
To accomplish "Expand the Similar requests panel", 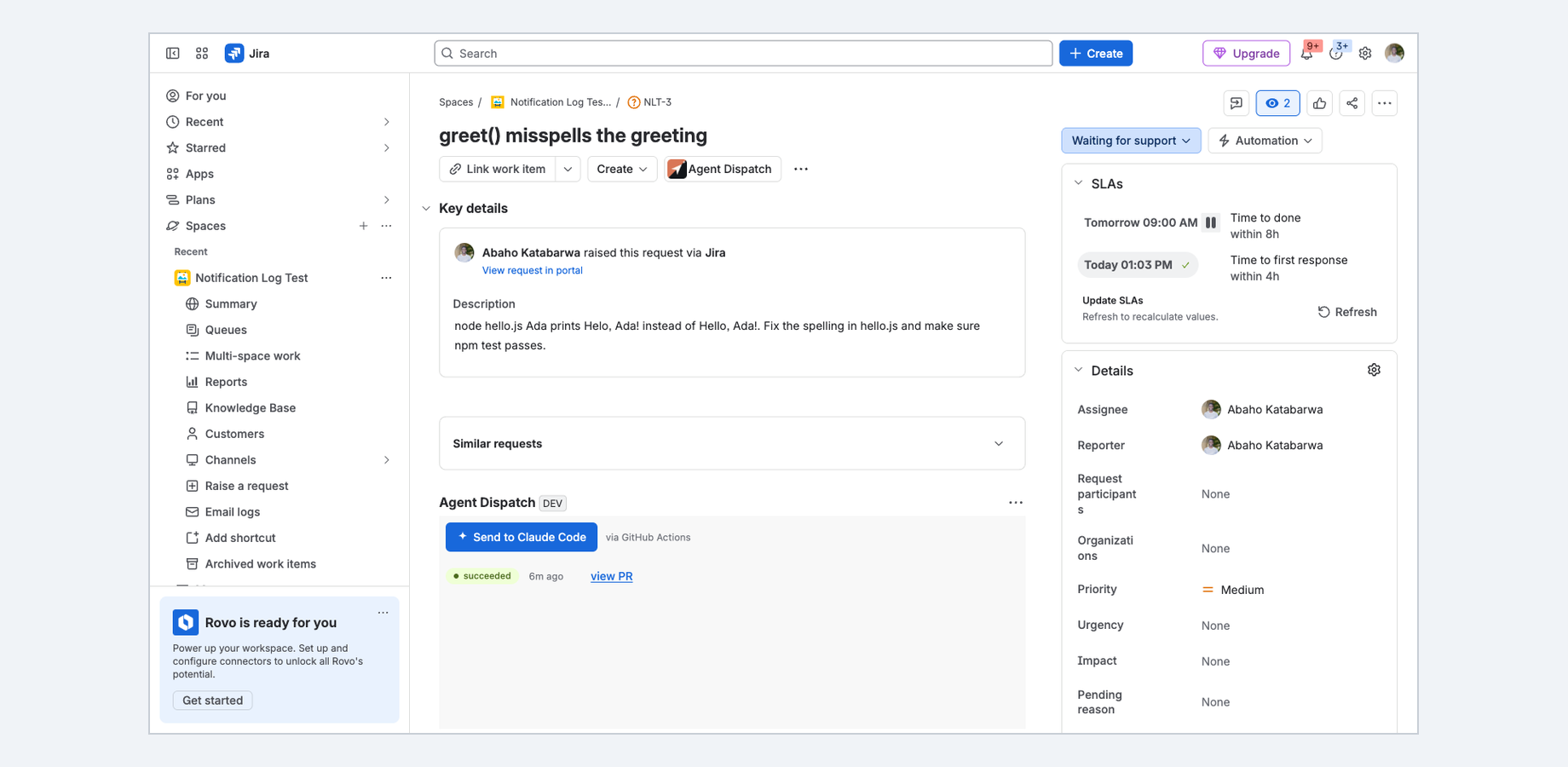I will [999, 444].
